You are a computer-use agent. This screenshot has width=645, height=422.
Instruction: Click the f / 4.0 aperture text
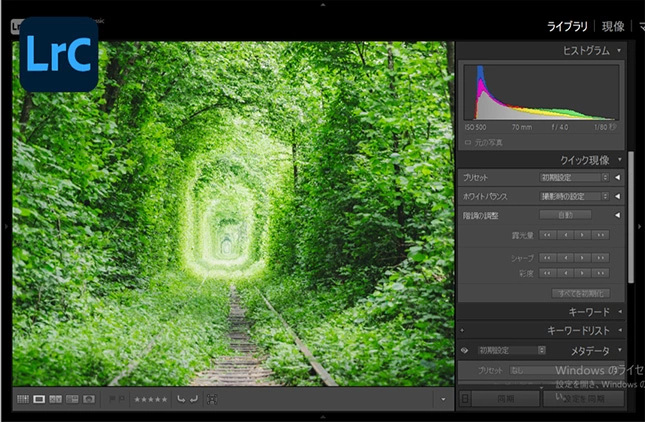(560, 127)
